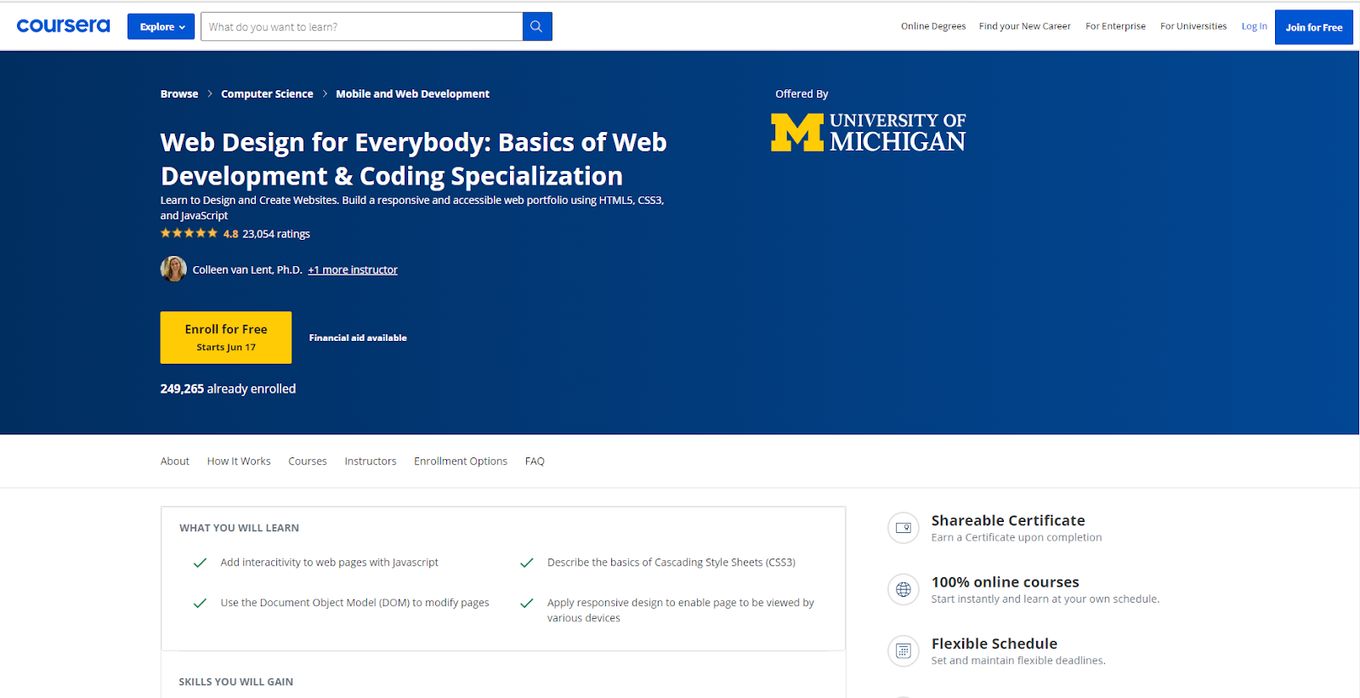Open the Explore dropdown menu
The width and height of the screenshot is (1360, 698).
(x=161, y=27)
